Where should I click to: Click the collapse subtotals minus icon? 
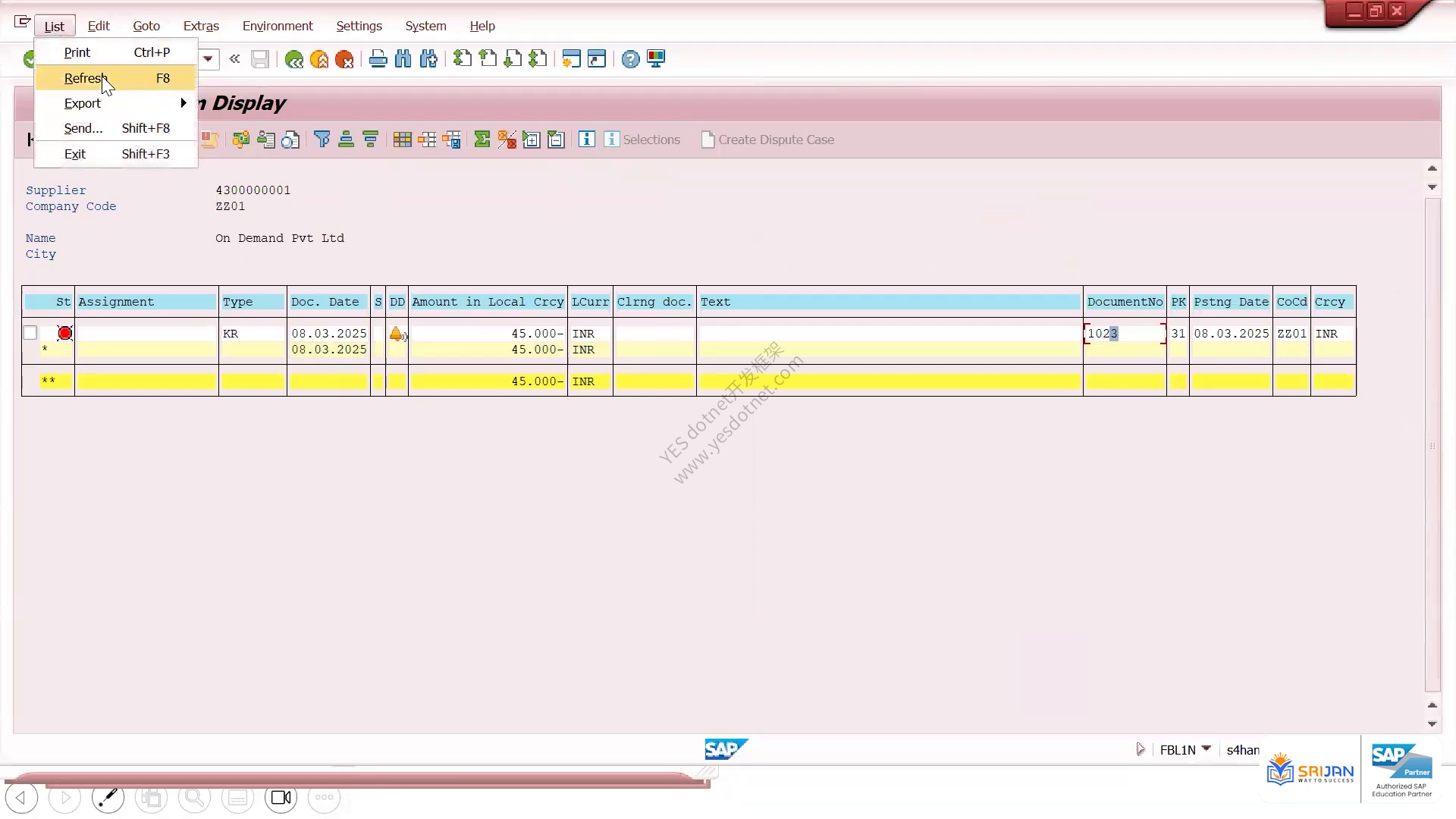pyautogui.click(x=556, y=140)
